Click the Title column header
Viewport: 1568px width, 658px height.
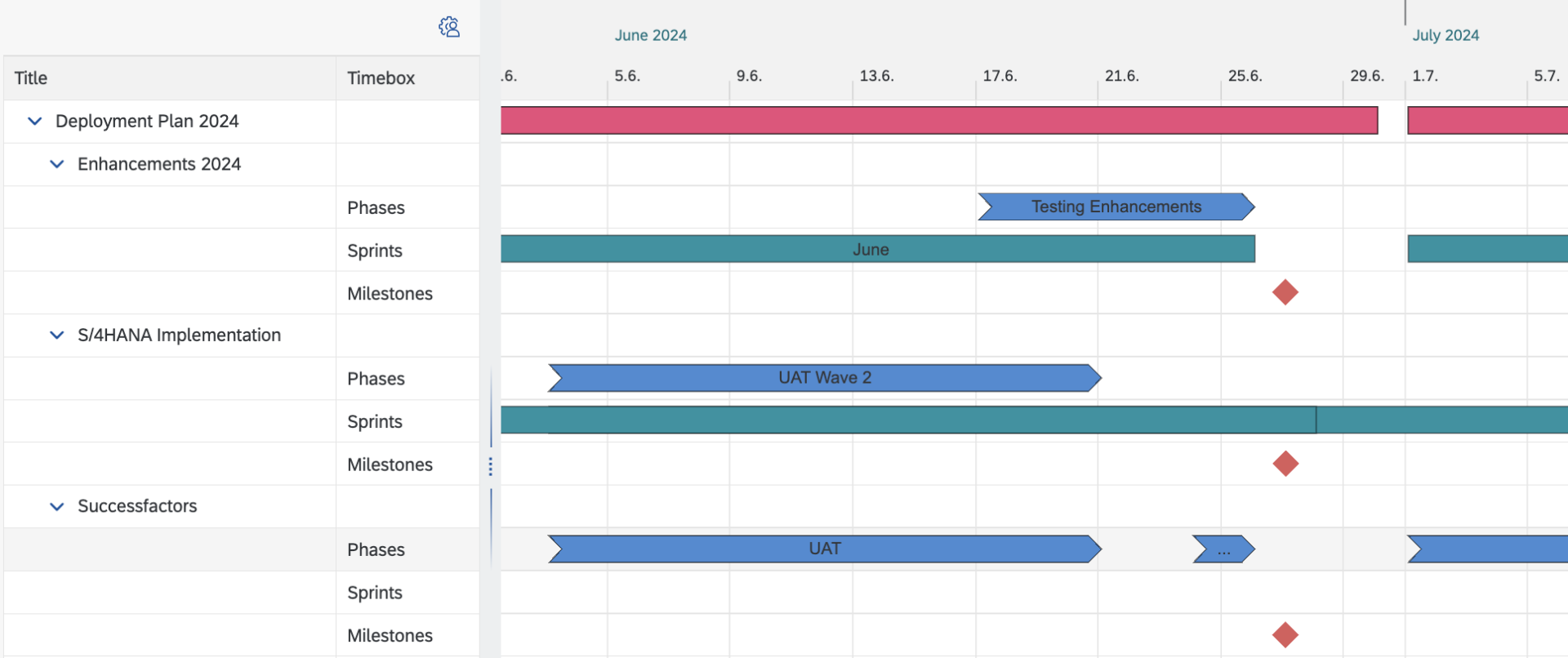pos(31,78)
